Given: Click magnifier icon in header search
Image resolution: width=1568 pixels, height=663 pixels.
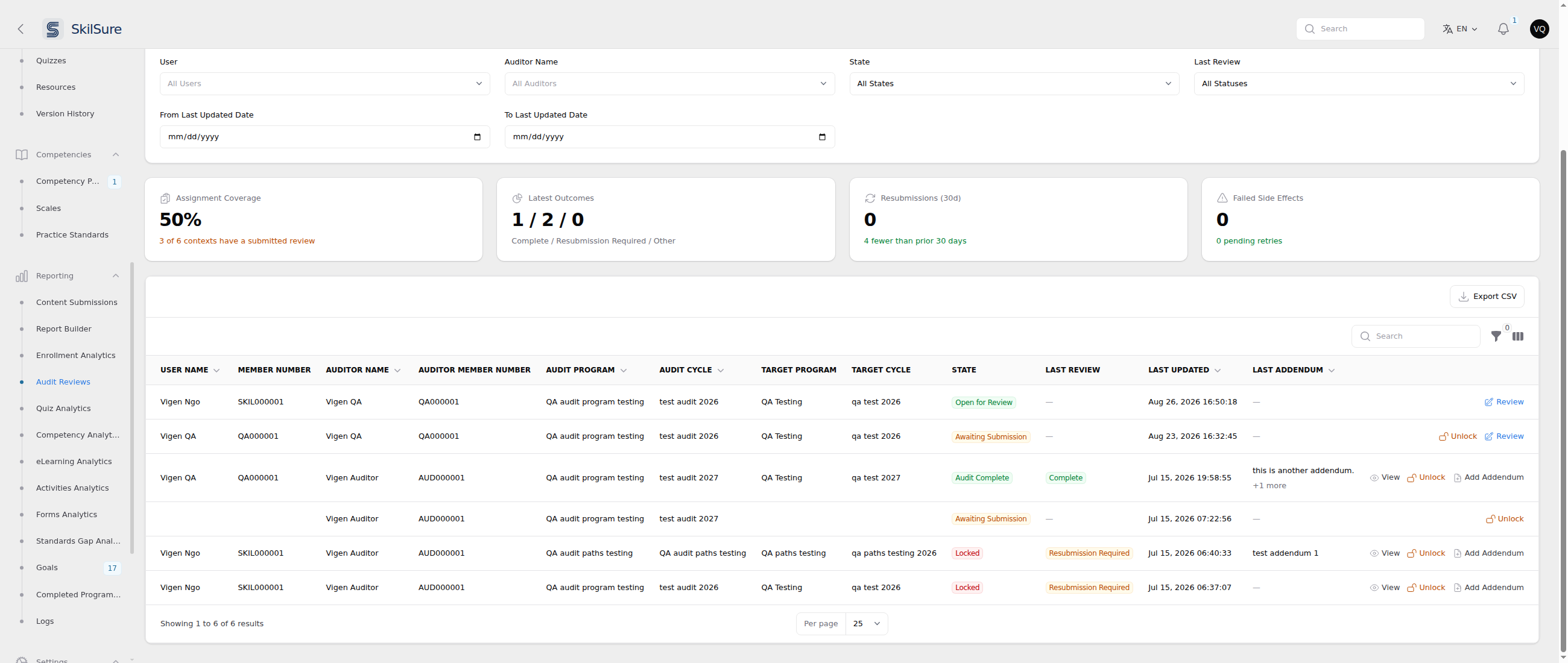Looking at the screenshot, I should click(1310, 28).
